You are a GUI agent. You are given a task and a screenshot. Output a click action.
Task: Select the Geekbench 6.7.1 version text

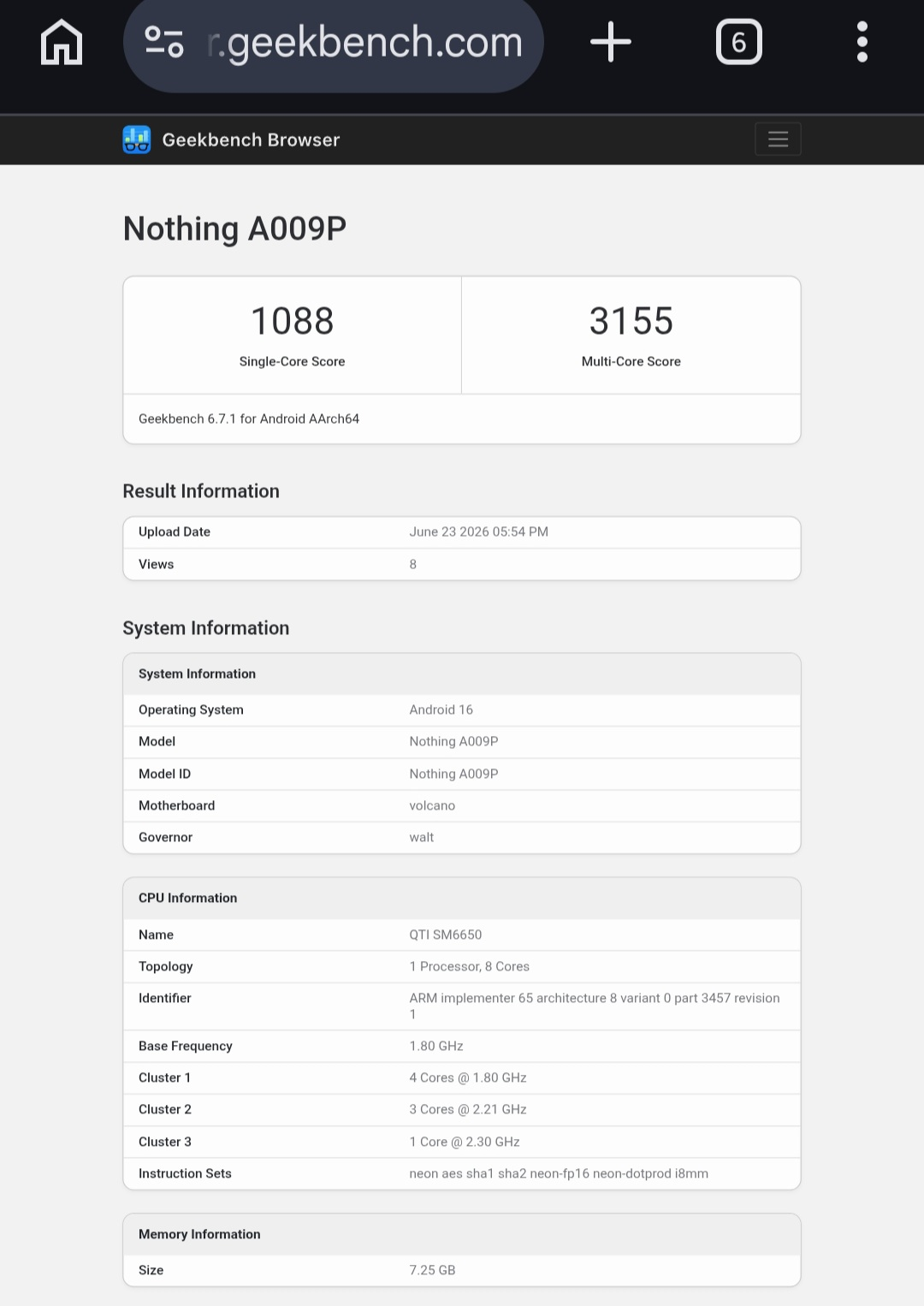[249, 419]
